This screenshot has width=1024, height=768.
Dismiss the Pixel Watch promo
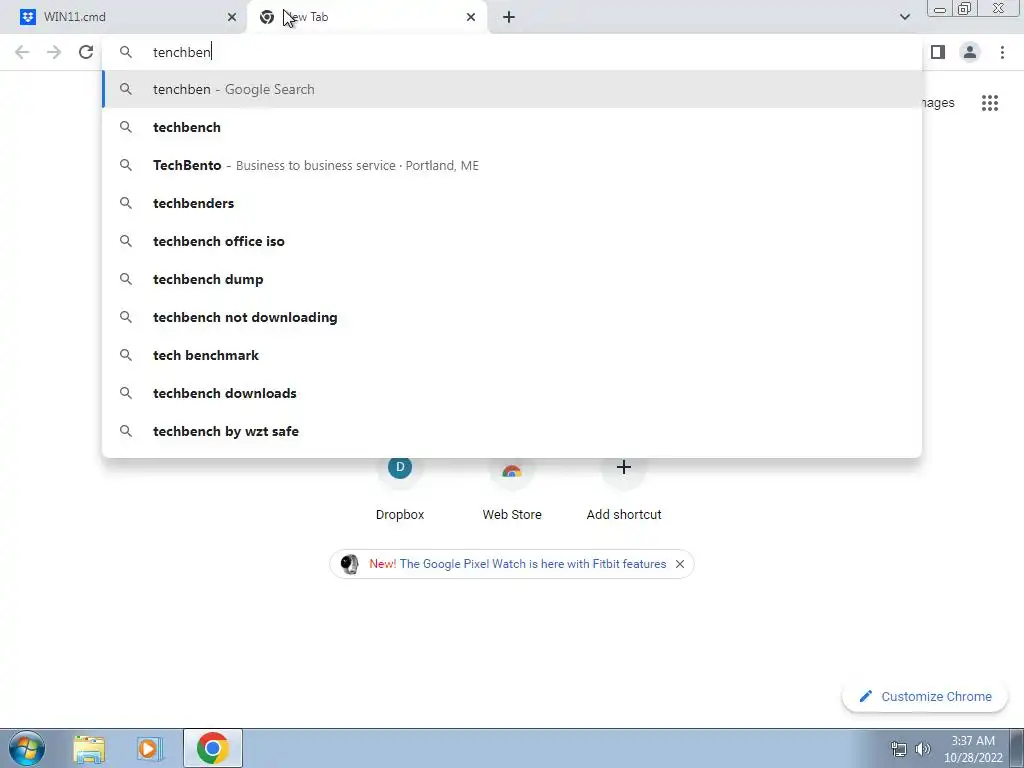680,564
